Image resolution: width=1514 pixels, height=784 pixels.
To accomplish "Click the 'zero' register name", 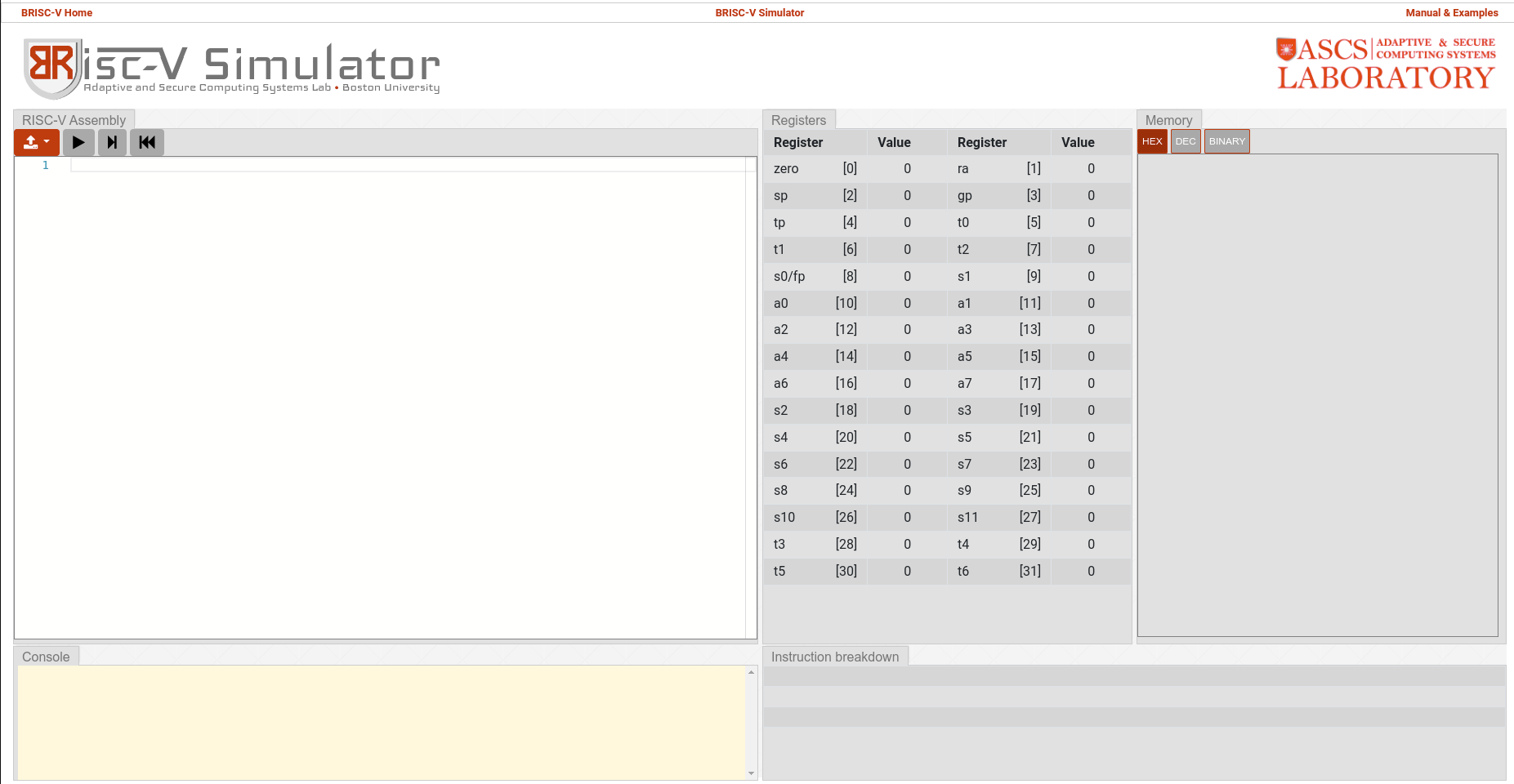I will [x=786, y=169].
